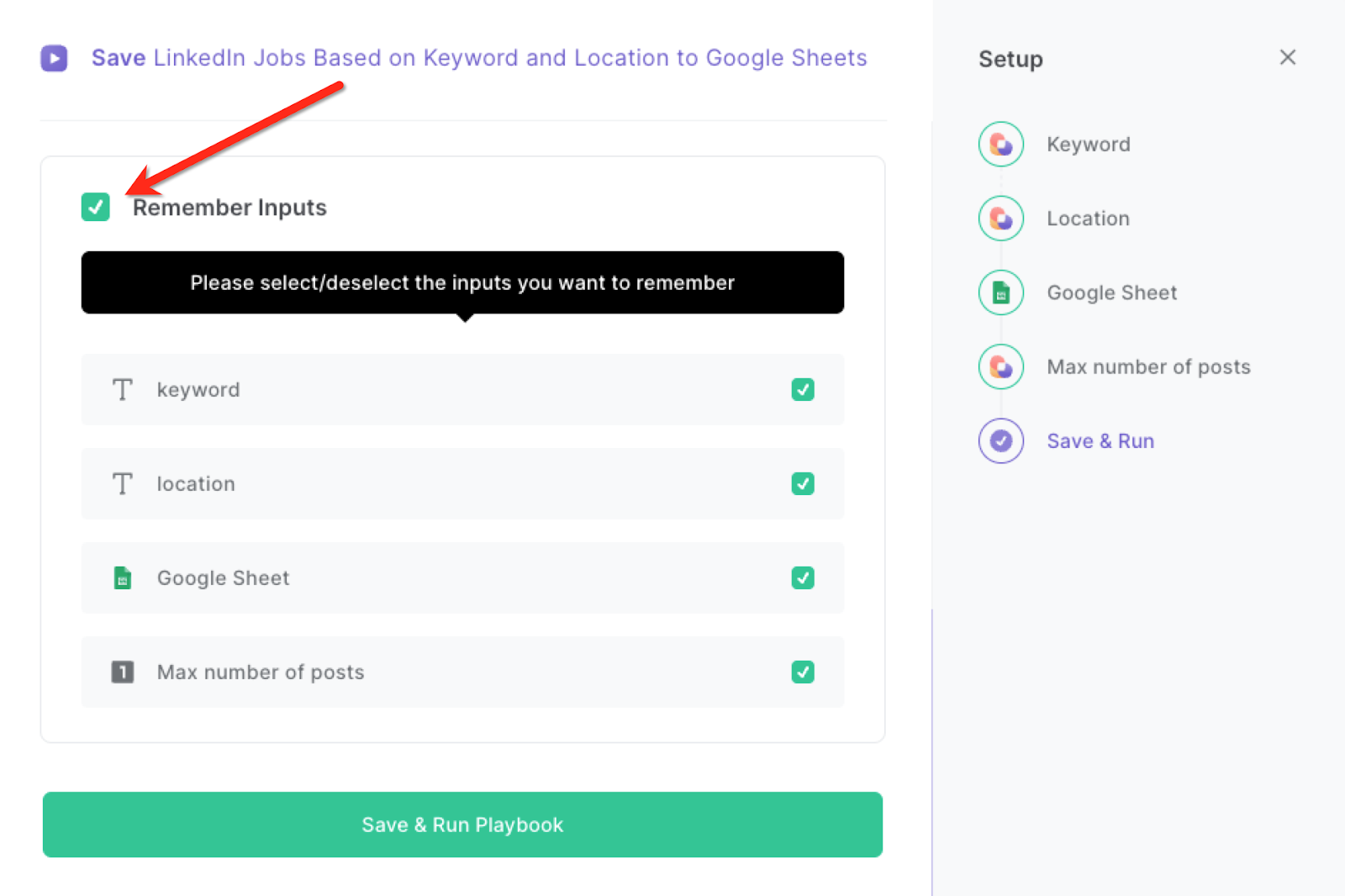
Task: Click the Remember Inputs label text
Action: 229,208
